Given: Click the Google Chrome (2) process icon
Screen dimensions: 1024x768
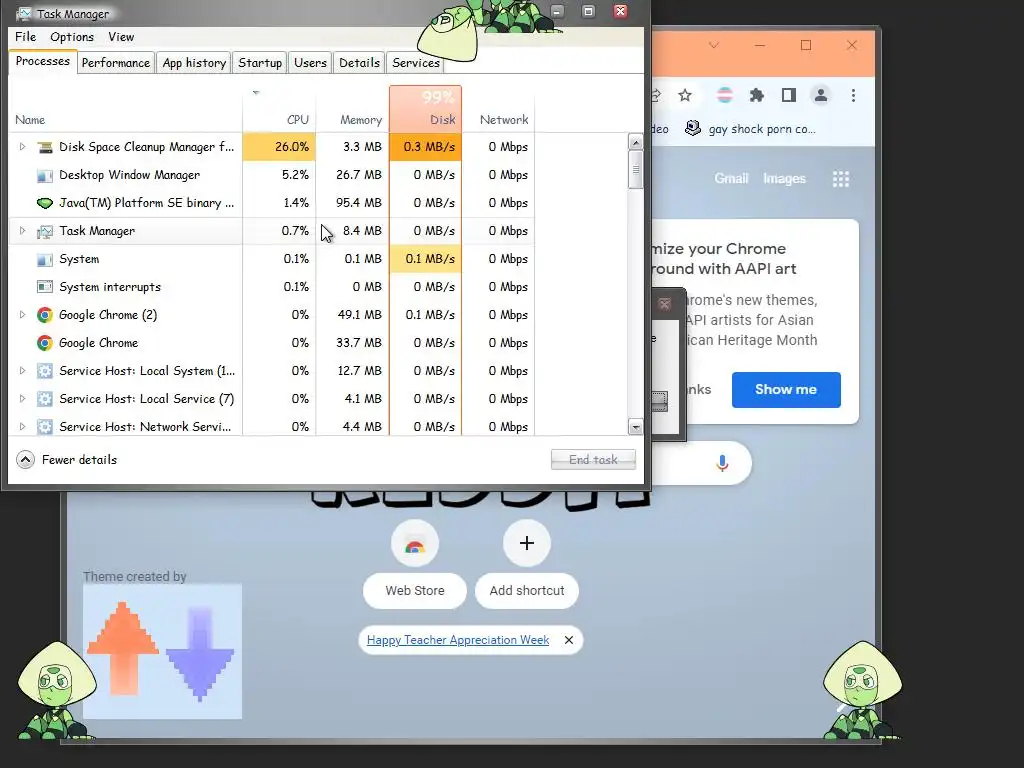Looking at the screenshot, I should [44, 315].
